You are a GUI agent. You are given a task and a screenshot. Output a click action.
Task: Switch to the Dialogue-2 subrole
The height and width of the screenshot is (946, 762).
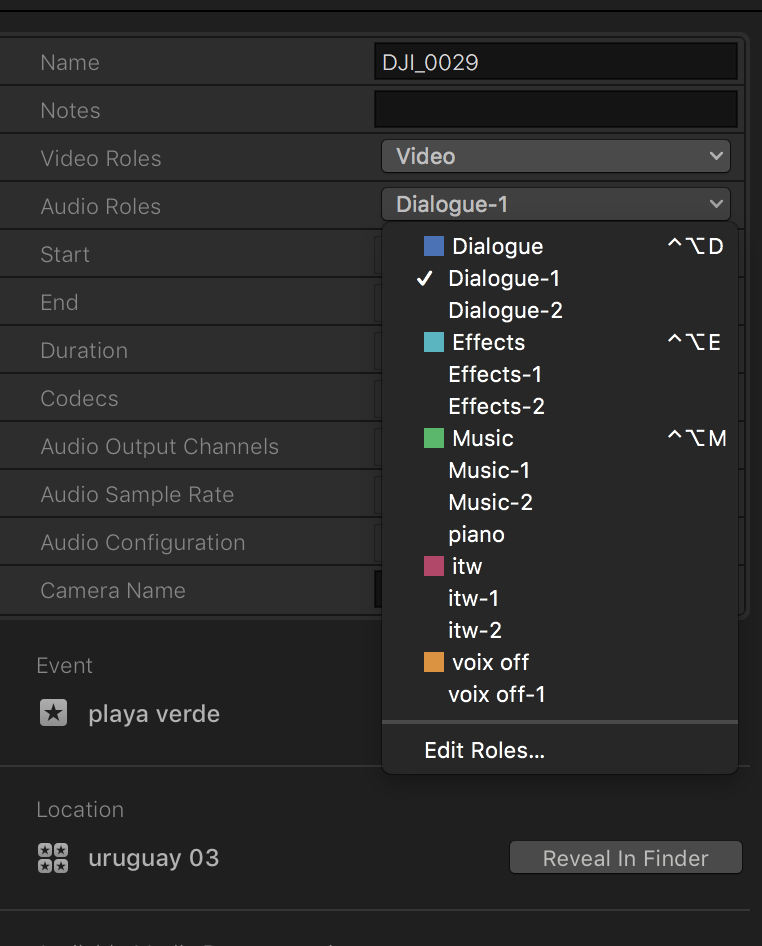pyautogui.click(x=505, y=310)
